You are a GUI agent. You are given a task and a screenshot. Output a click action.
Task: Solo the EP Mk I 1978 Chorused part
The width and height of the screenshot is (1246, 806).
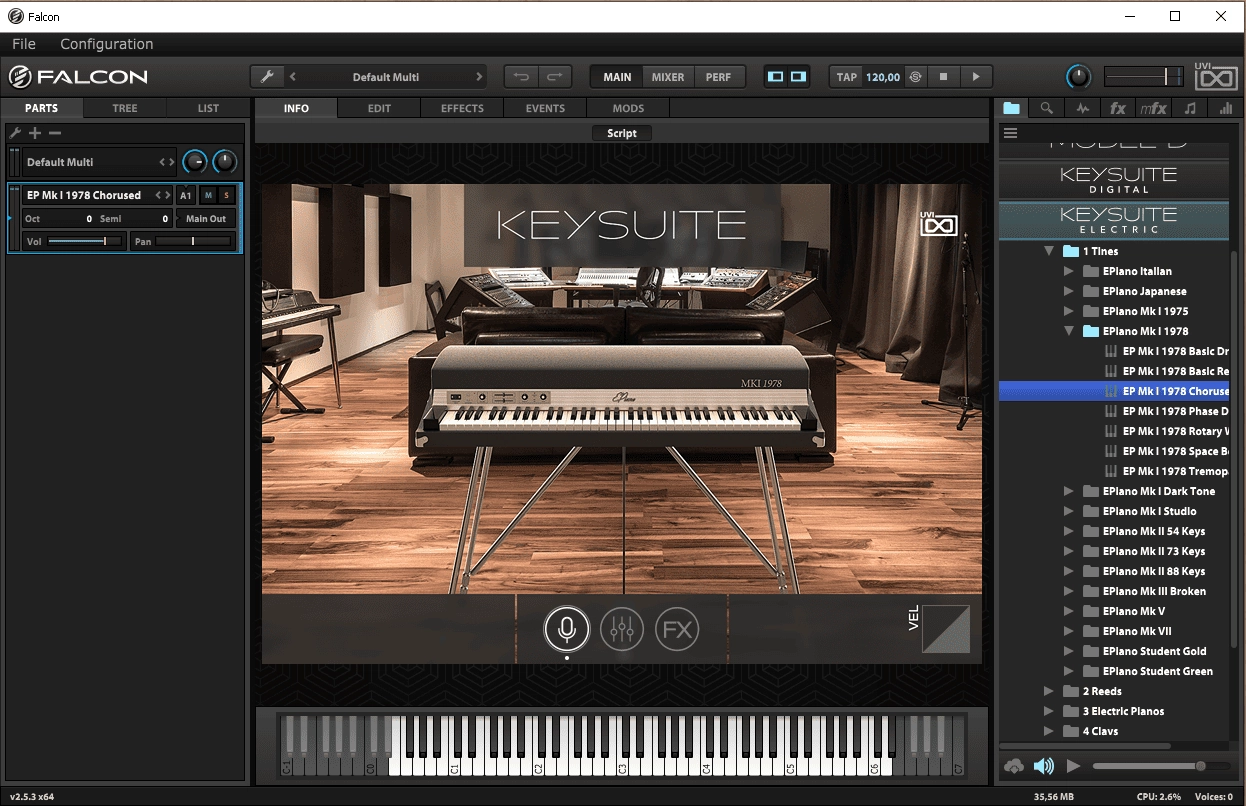pos(227,195)
